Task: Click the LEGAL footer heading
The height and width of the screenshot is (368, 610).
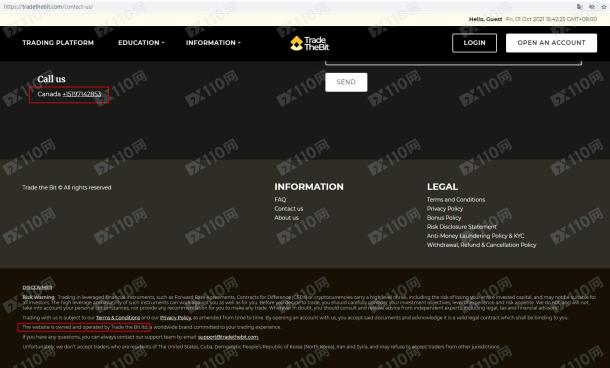Action: point(442,187)
